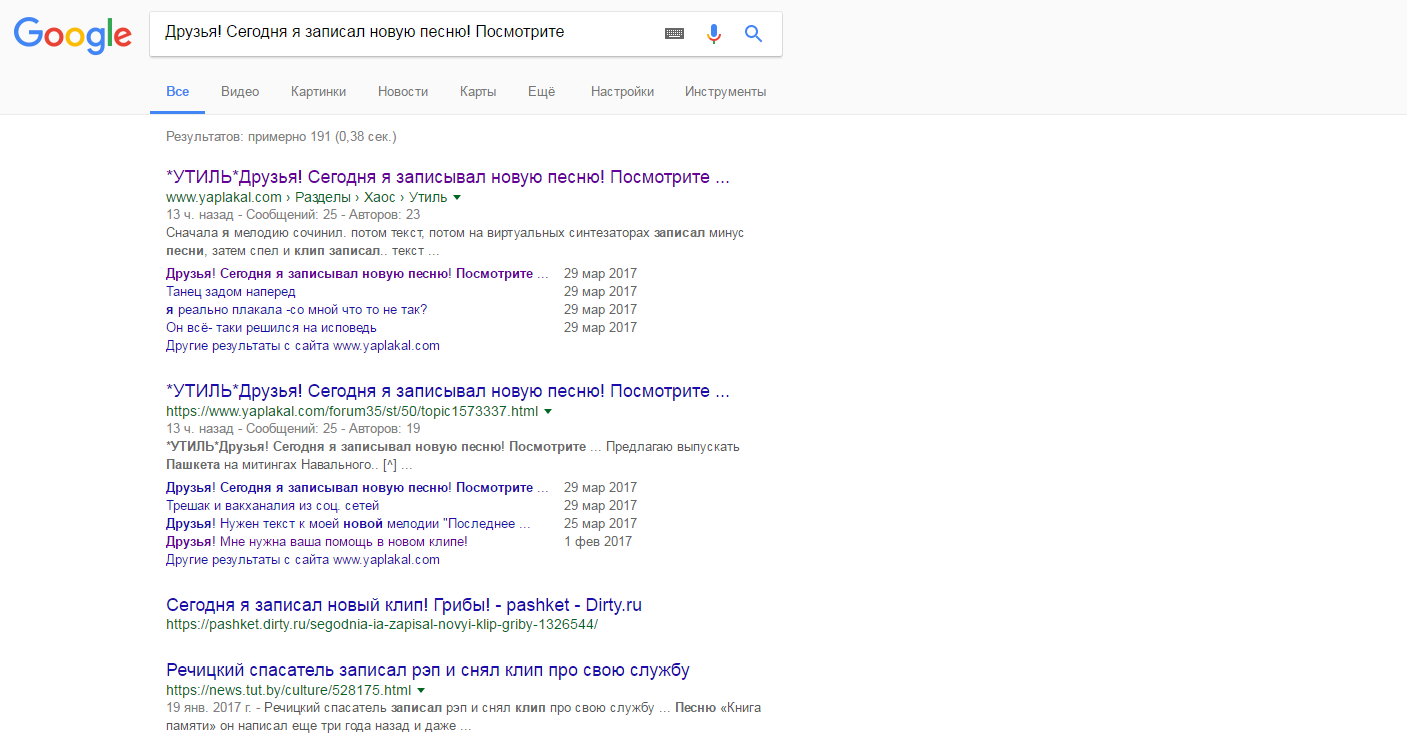Click the date beside 'Трешак и вакханалия'
1407x748 pixels.
pyautogui.click(x=600, y=506)
